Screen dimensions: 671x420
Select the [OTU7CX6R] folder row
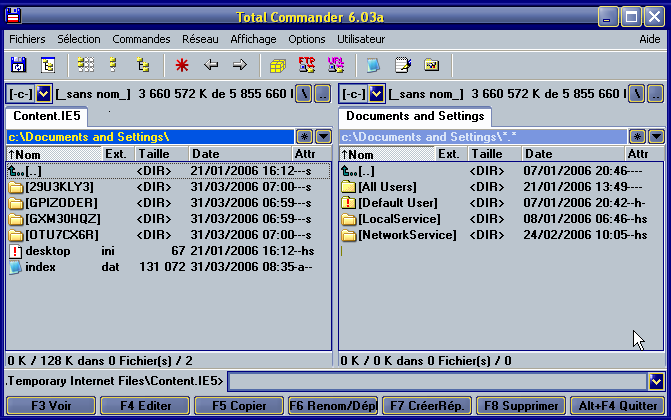coord(169,235)
